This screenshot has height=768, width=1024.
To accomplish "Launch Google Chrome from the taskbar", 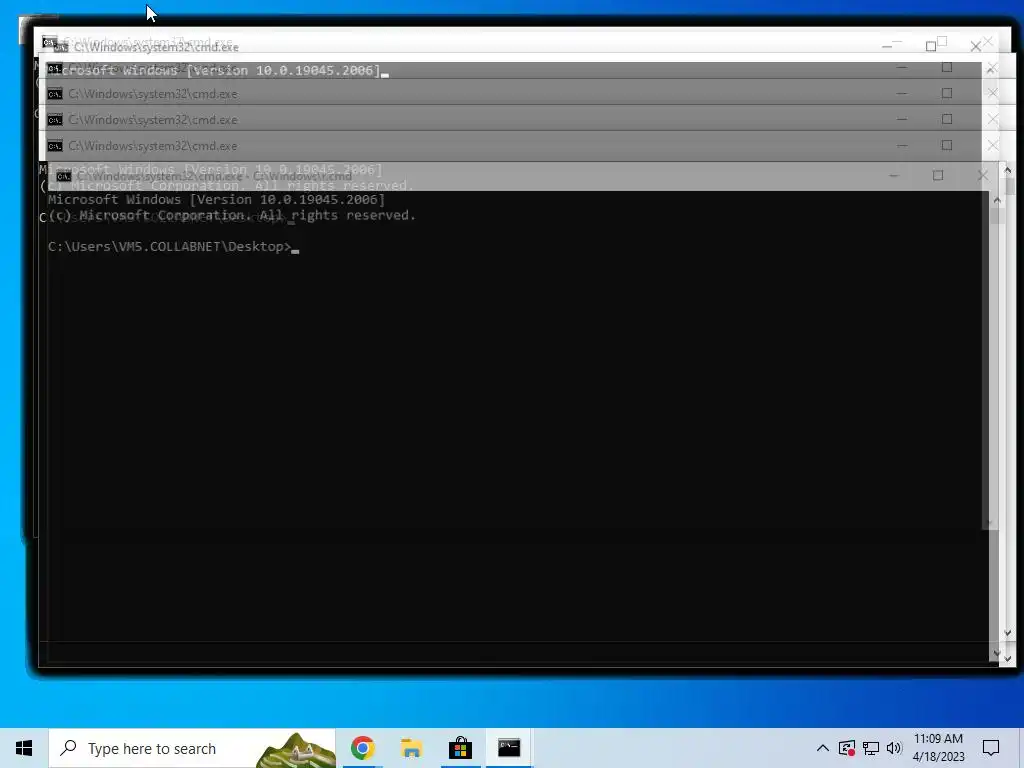I will click(362, 748).
